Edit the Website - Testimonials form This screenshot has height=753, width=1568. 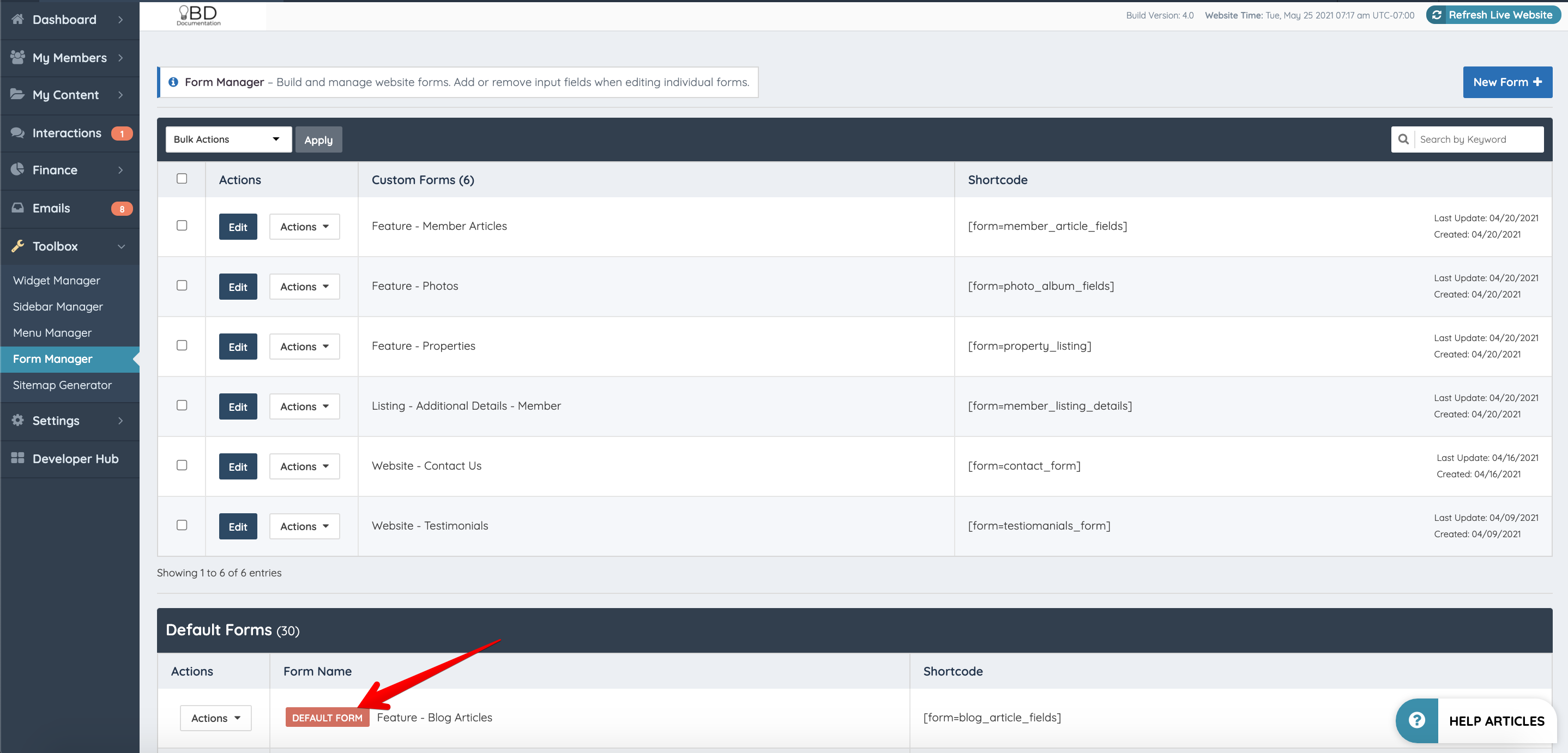237,526
